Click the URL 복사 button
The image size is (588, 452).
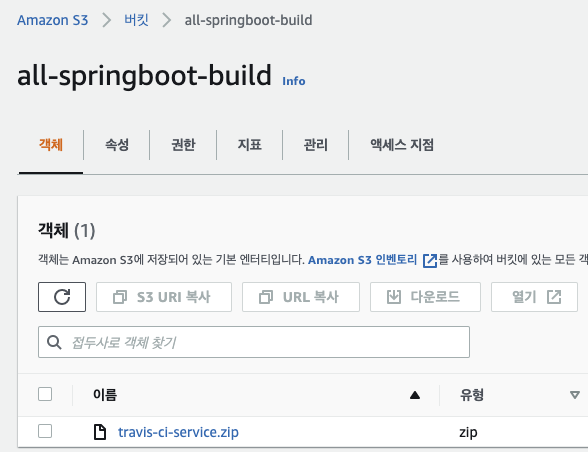pyautogui.click(x=301, y=297)
